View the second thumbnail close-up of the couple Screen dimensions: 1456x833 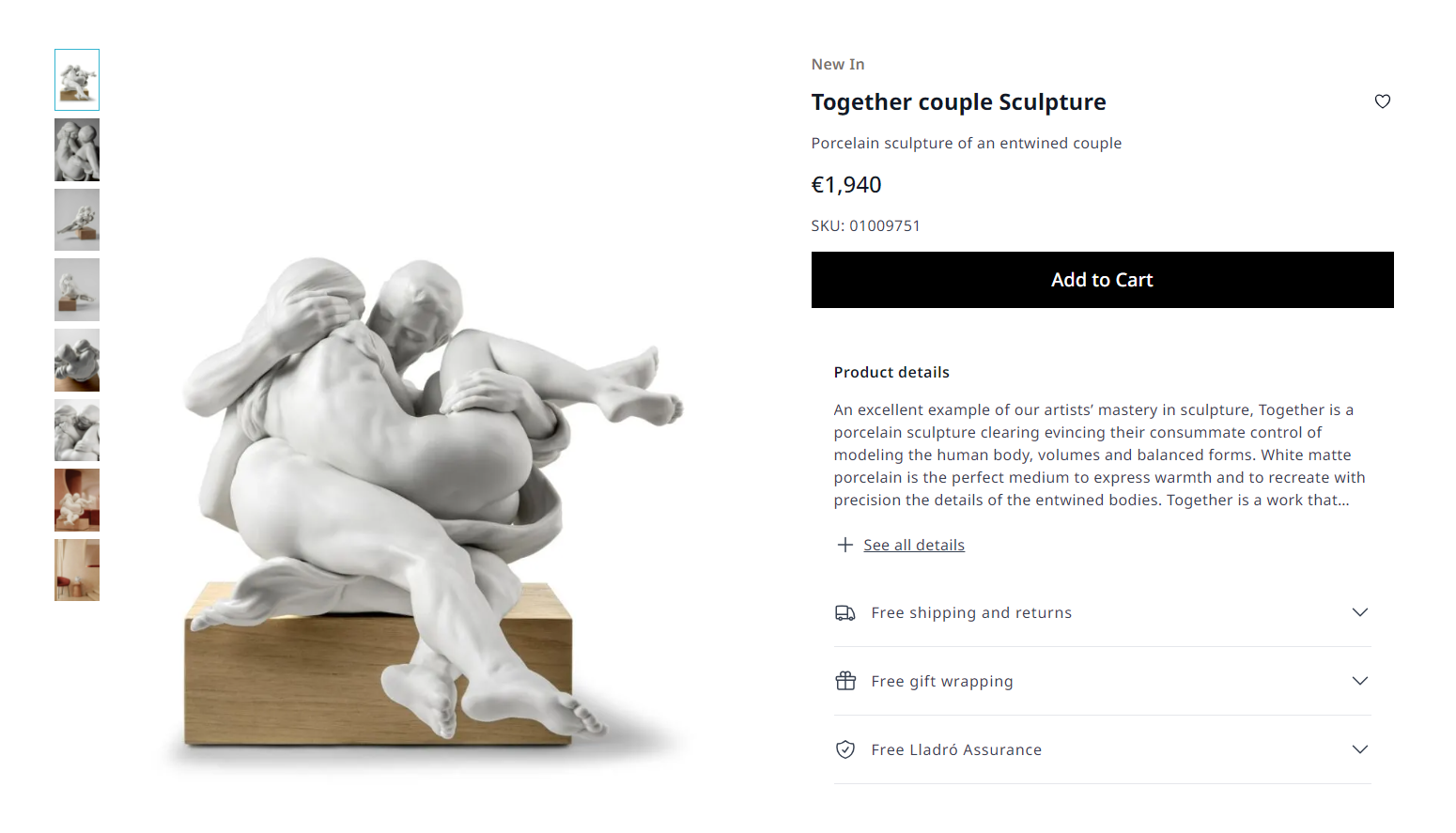[x=77, y=150]
